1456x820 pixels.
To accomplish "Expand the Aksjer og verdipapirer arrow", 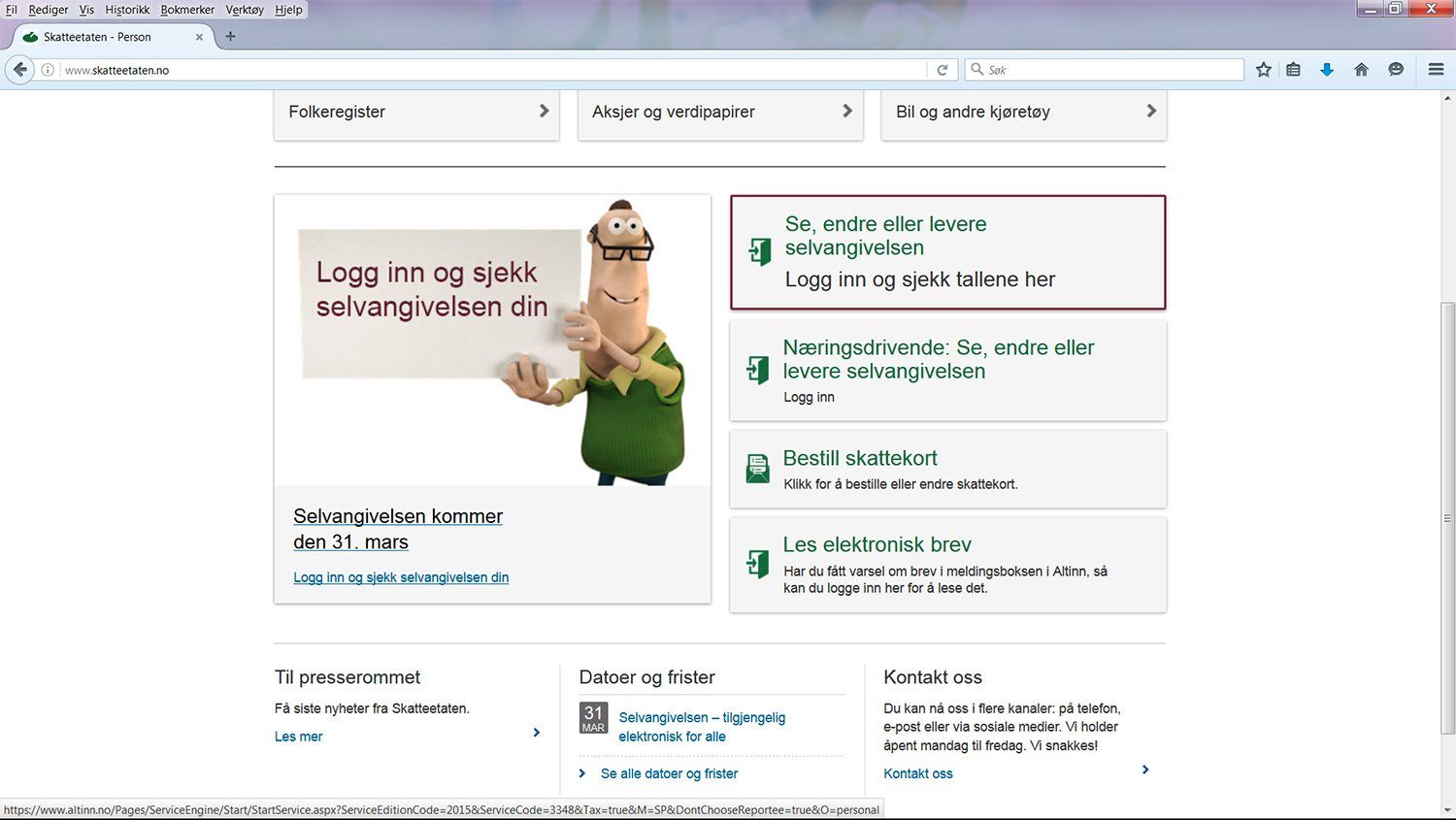I will point(846,112).
